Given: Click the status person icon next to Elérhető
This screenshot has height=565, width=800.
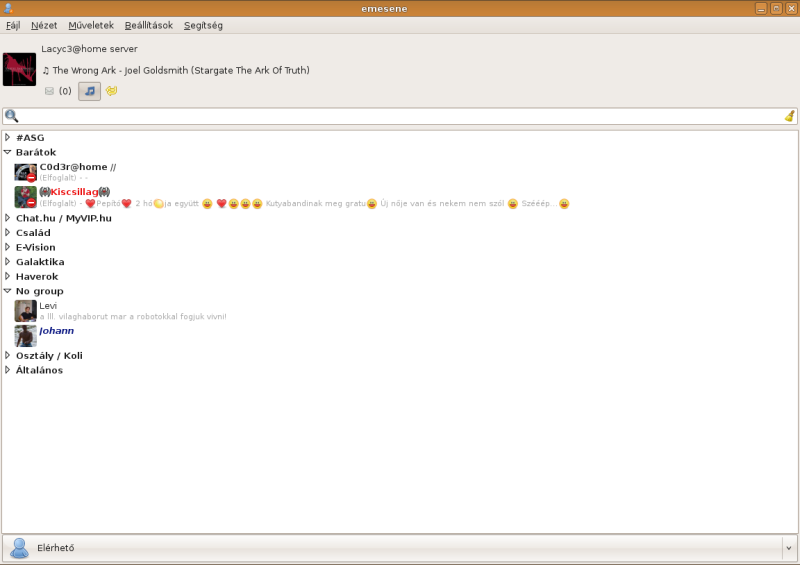Looking at the screenshot, I should pos(19,548).
